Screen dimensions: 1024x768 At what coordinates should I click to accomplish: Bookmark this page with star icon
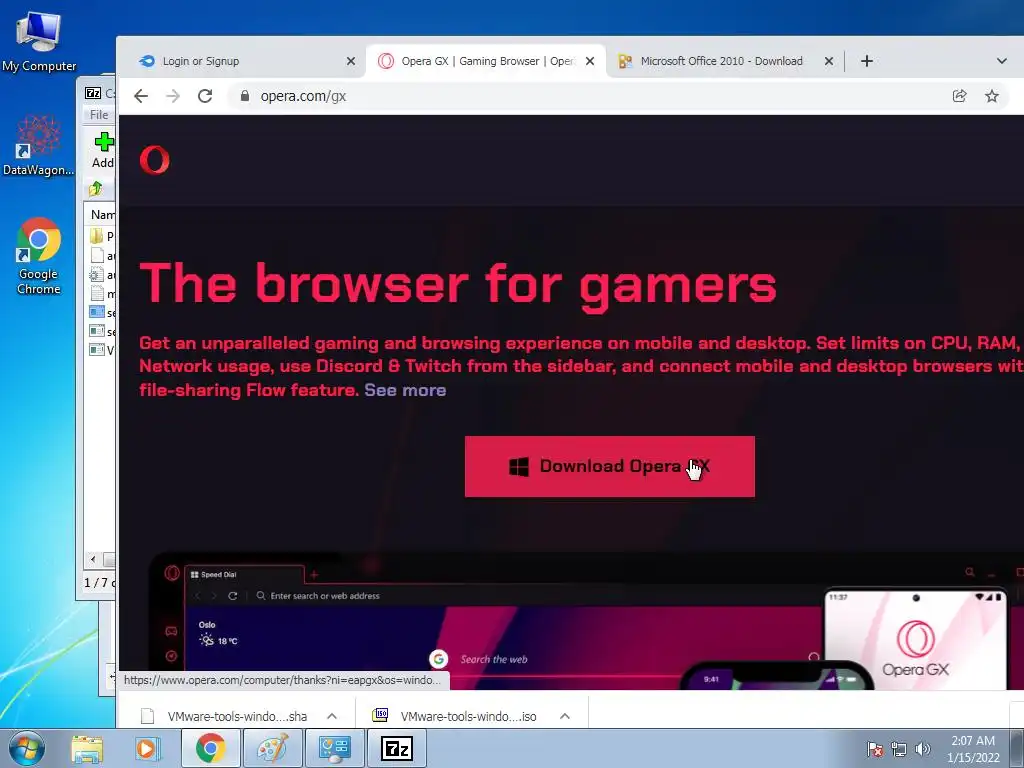(x=992, y=96)
